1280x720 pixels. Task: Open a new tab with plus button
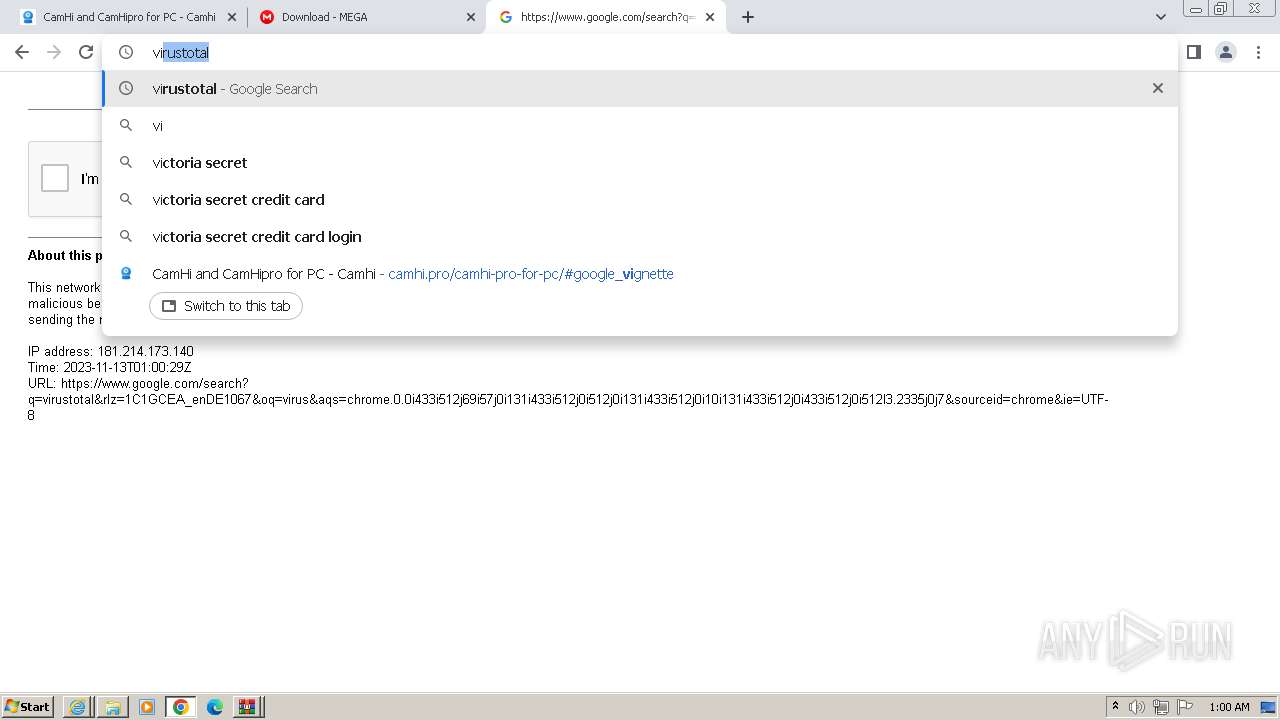pyautogui.click(x=748, y=17)
